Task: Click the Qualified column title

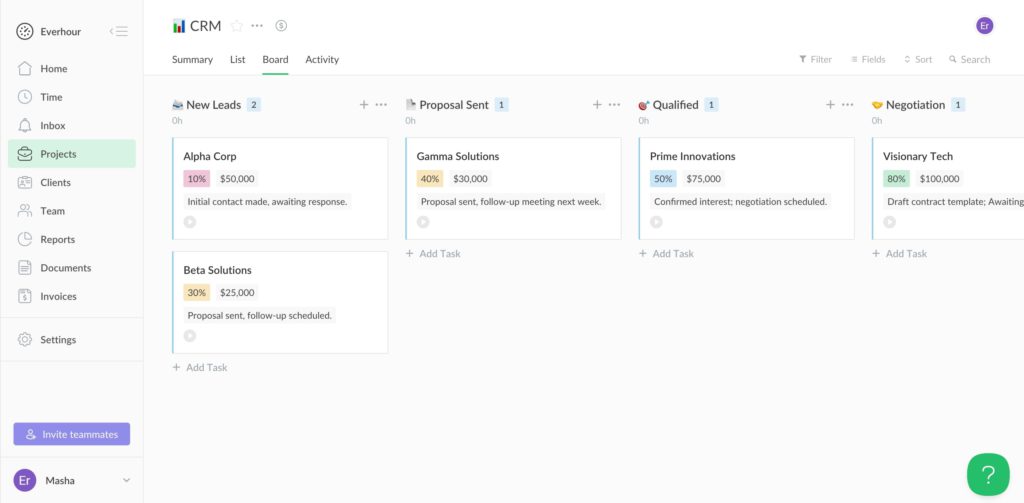Action: pos(675,105)
